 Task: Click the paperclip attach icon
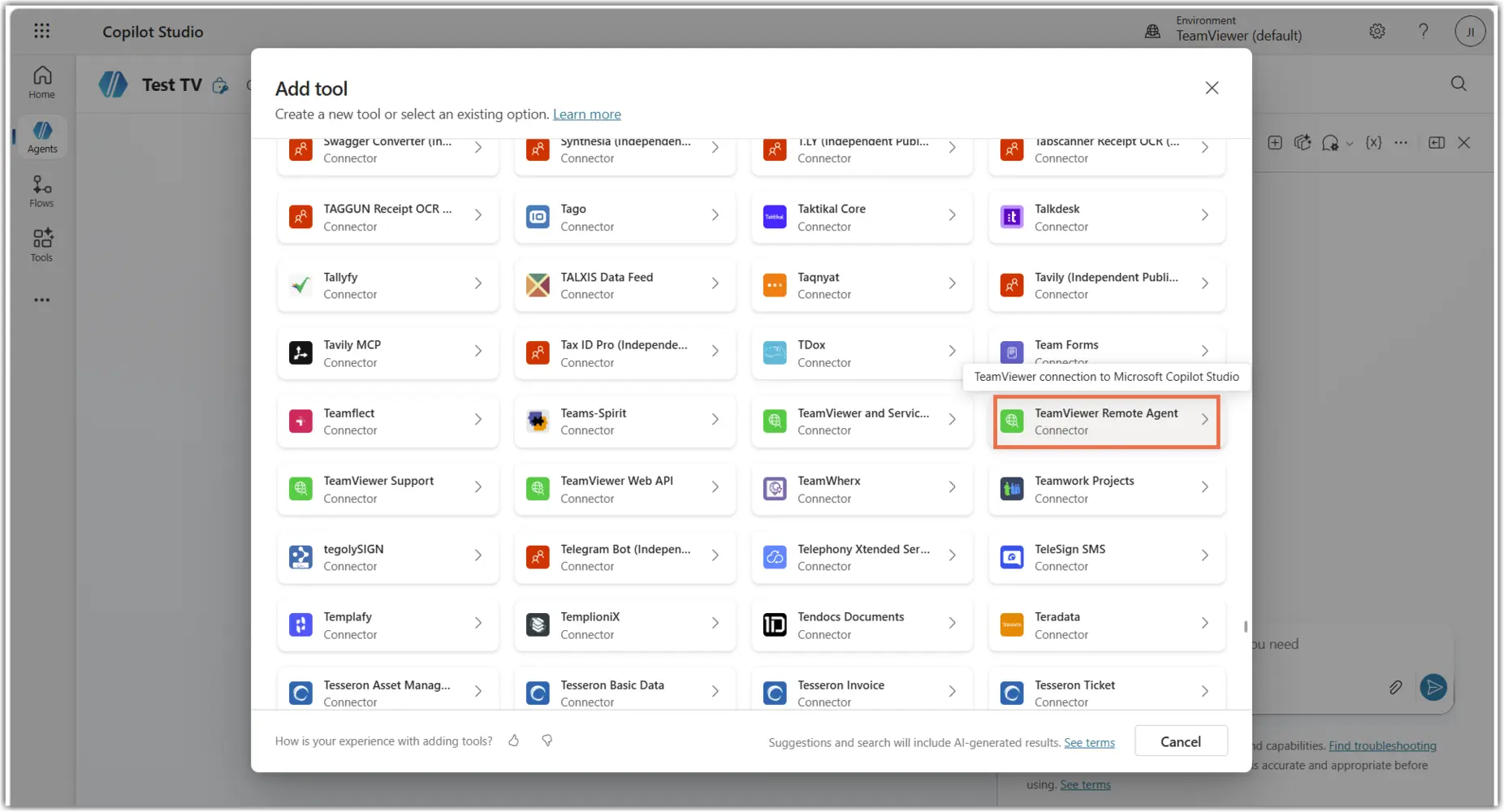pos(1395,688)
